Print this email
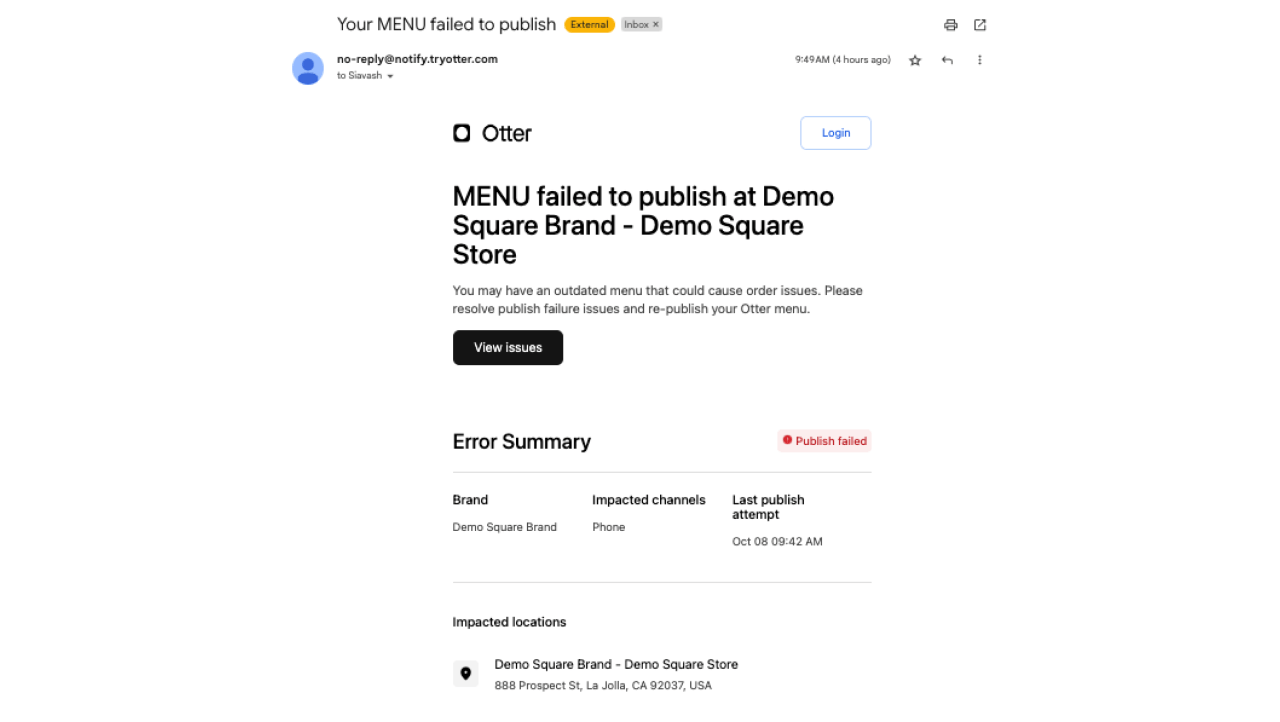1280x722 pixels. (950, 25)
